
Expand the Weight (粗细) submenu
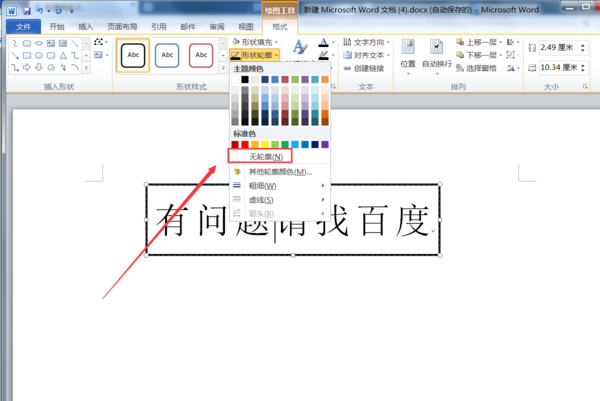279,186
